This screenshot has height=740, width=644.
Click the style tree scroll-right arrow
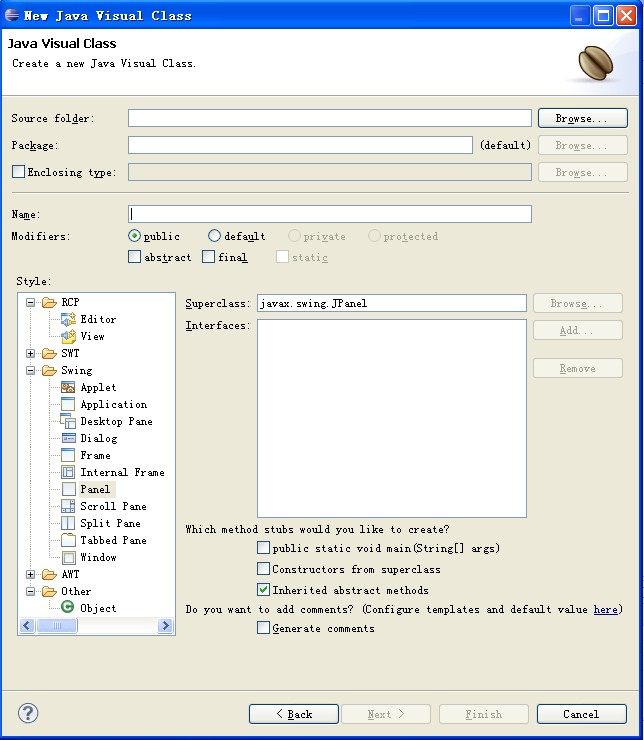tap(166, 626)
